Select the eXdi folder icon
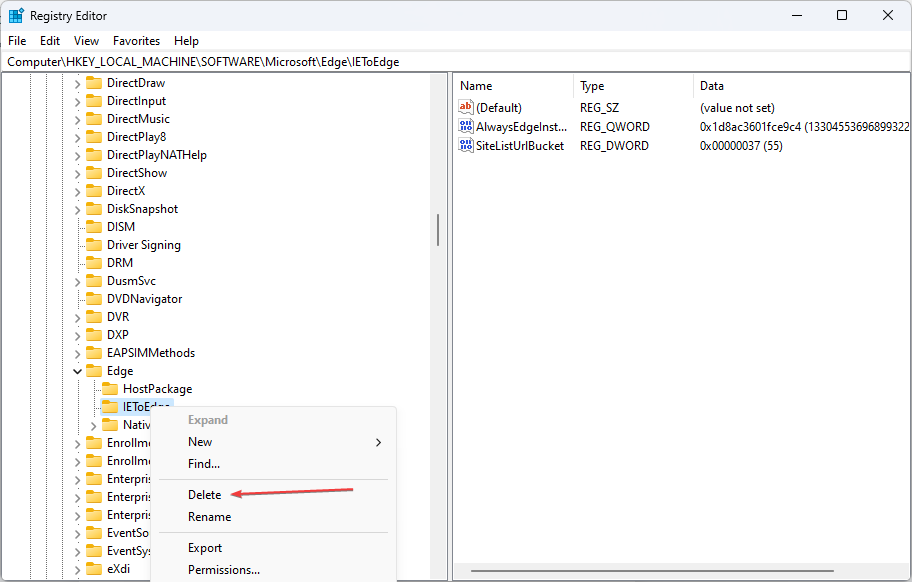 coord(94,569)
